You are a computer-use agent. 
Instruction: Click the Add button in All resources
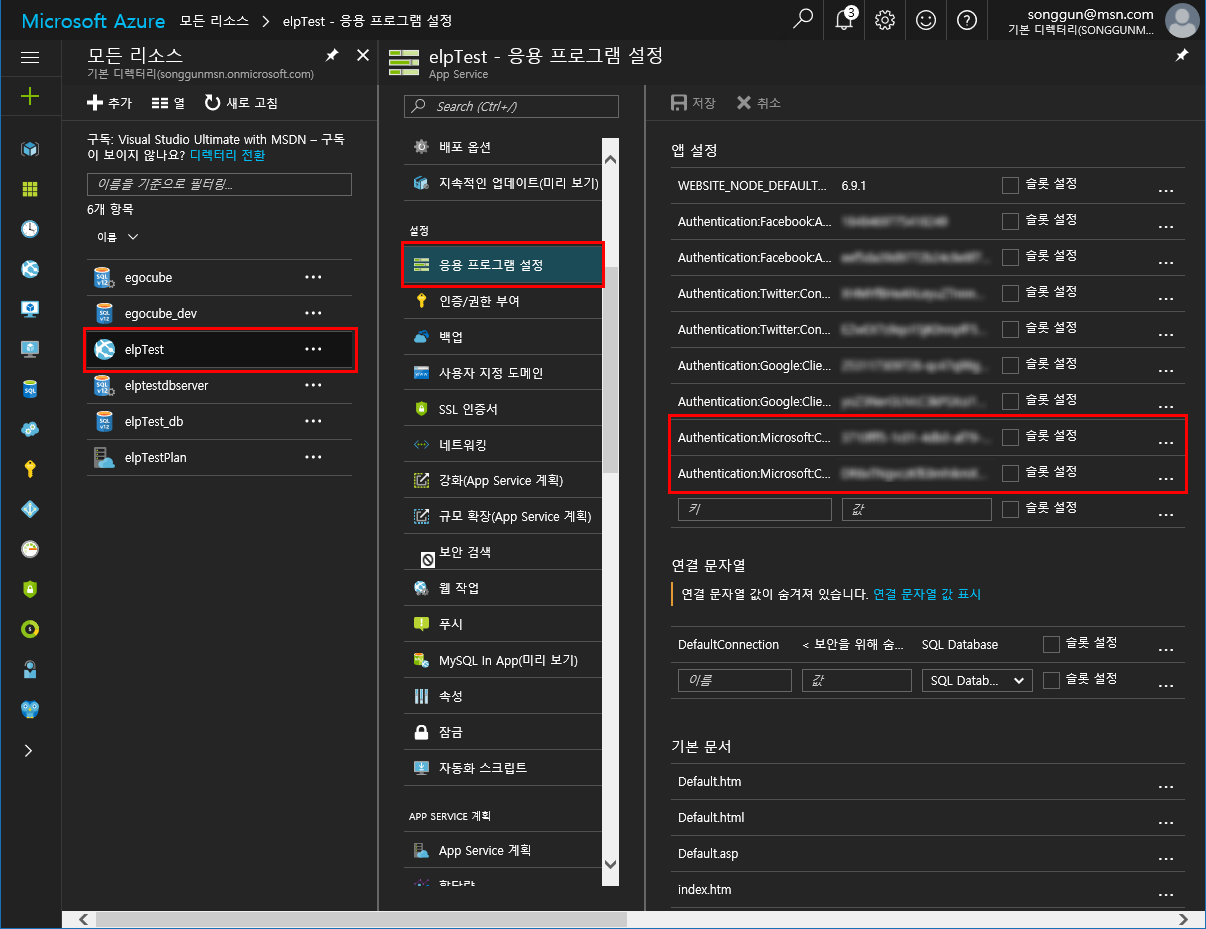(x=109, y=103)
